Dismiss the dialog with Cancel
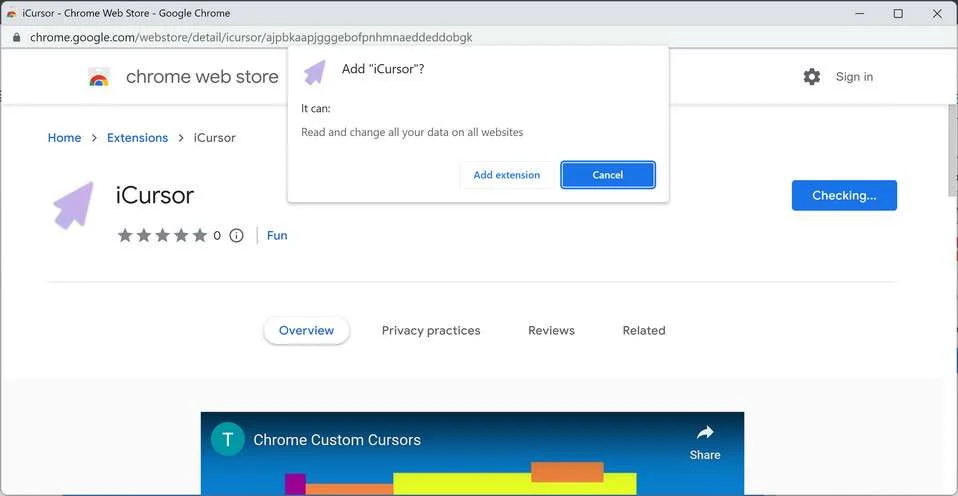The image size is (958, 496). [607, 175]
